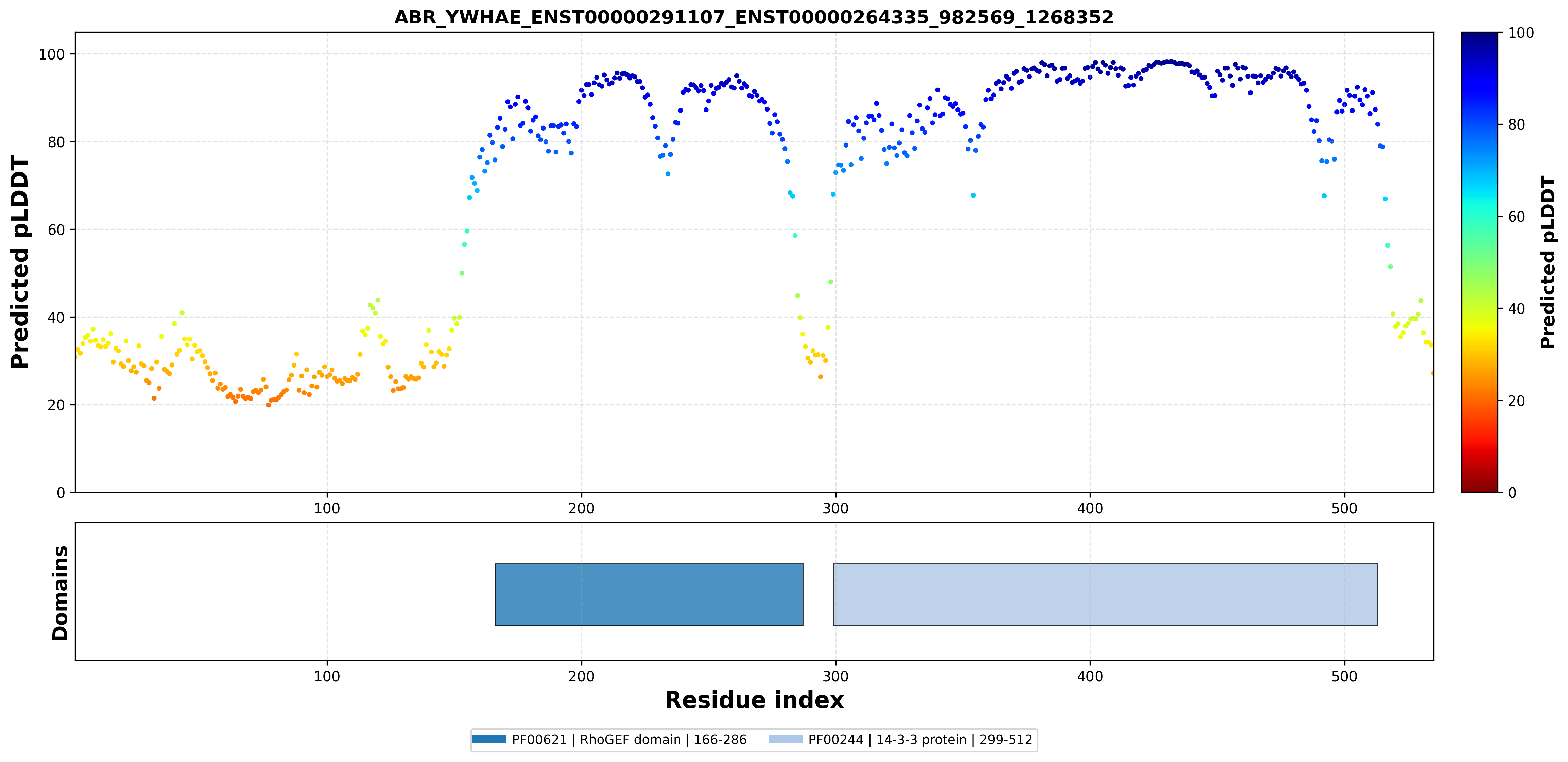The image size is (1568, 762).
Task: Click y-axis tick label 60
Action: tap(56, 230)
